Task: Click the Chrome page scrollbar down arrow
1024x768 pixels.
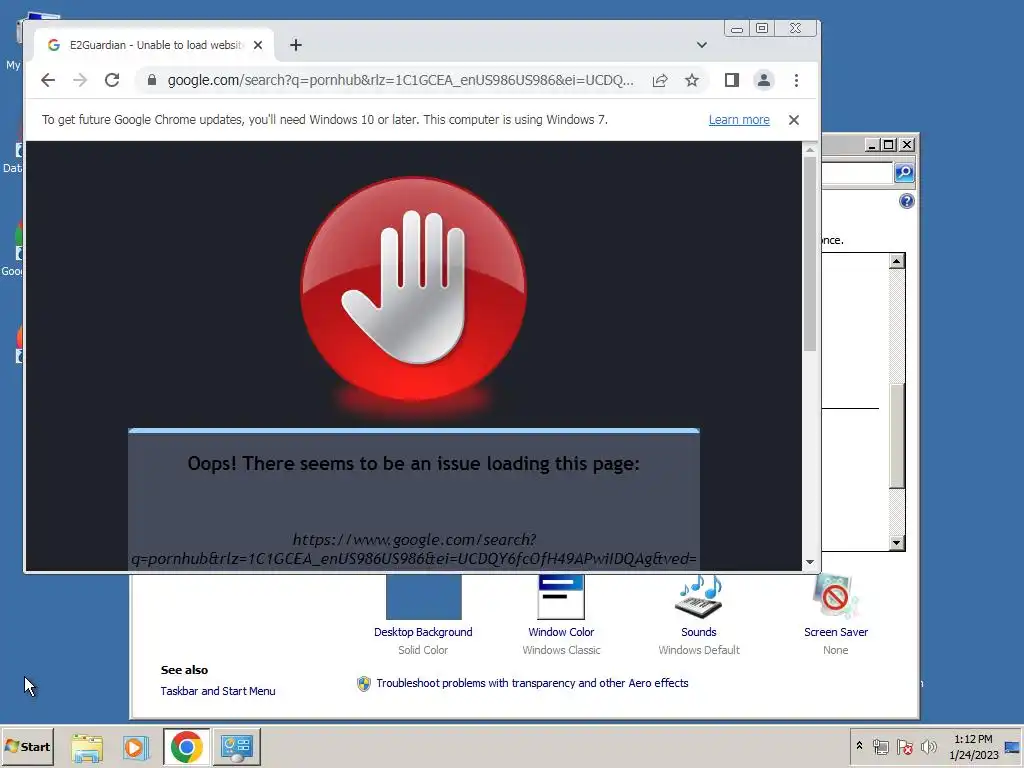Action: point(810,562)
